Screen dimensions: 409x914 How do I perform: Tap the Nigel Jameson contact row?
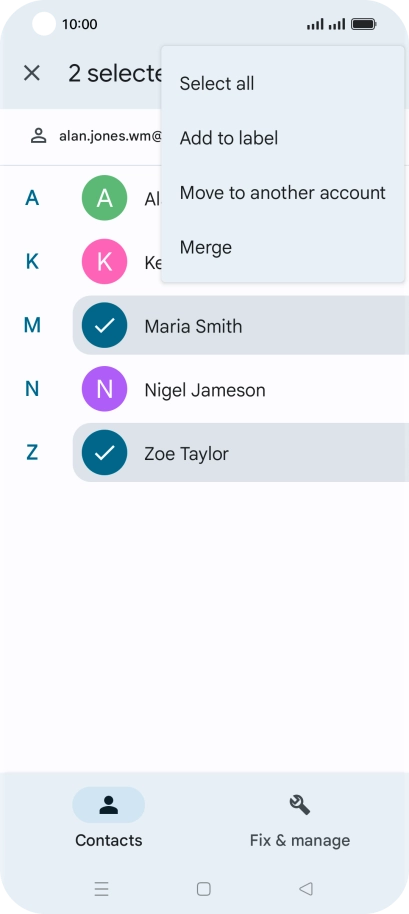(241, 389)
